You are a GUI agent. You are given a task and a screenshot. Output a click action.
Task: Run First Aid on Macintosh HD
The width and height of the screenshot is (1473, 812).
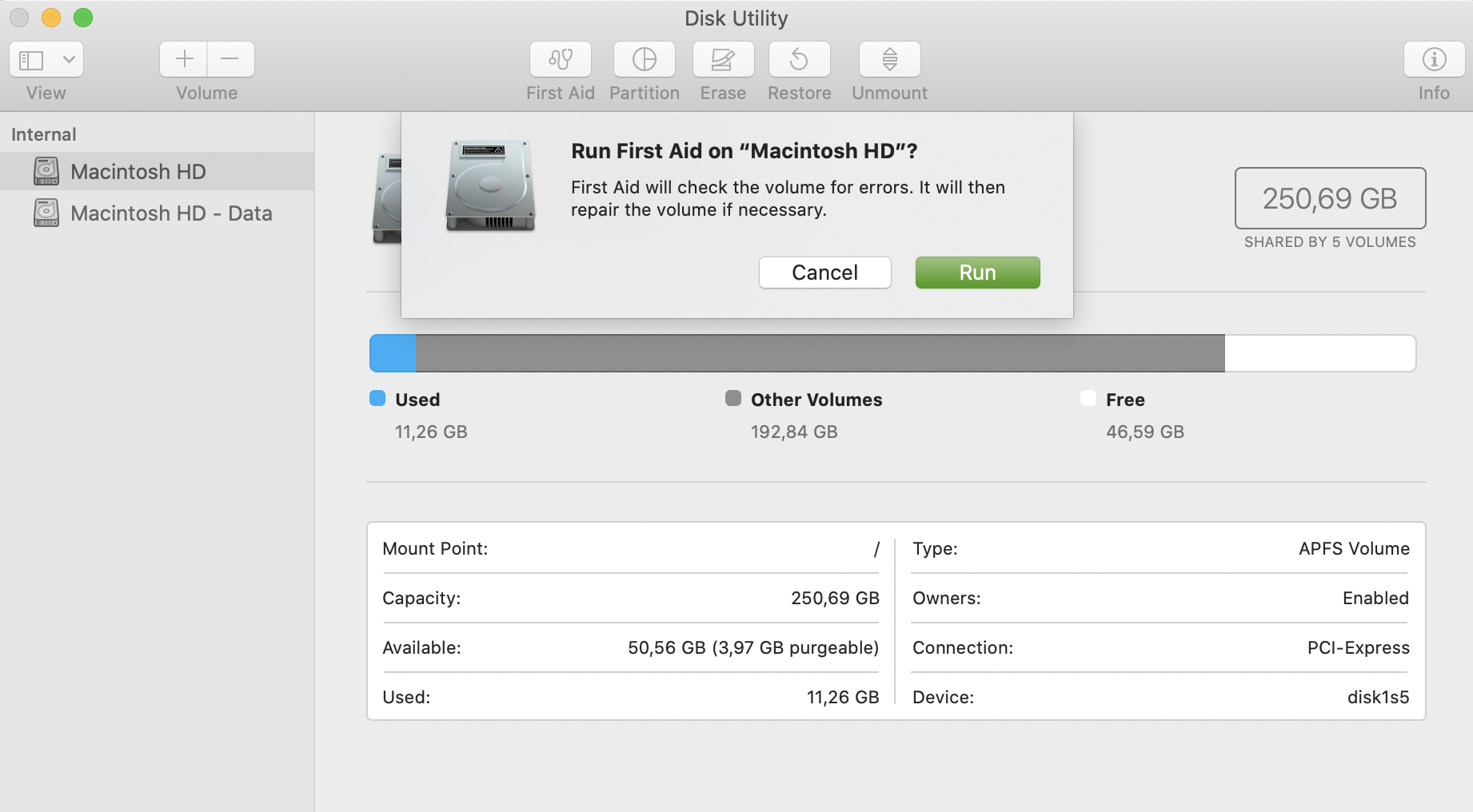[977, 273]
